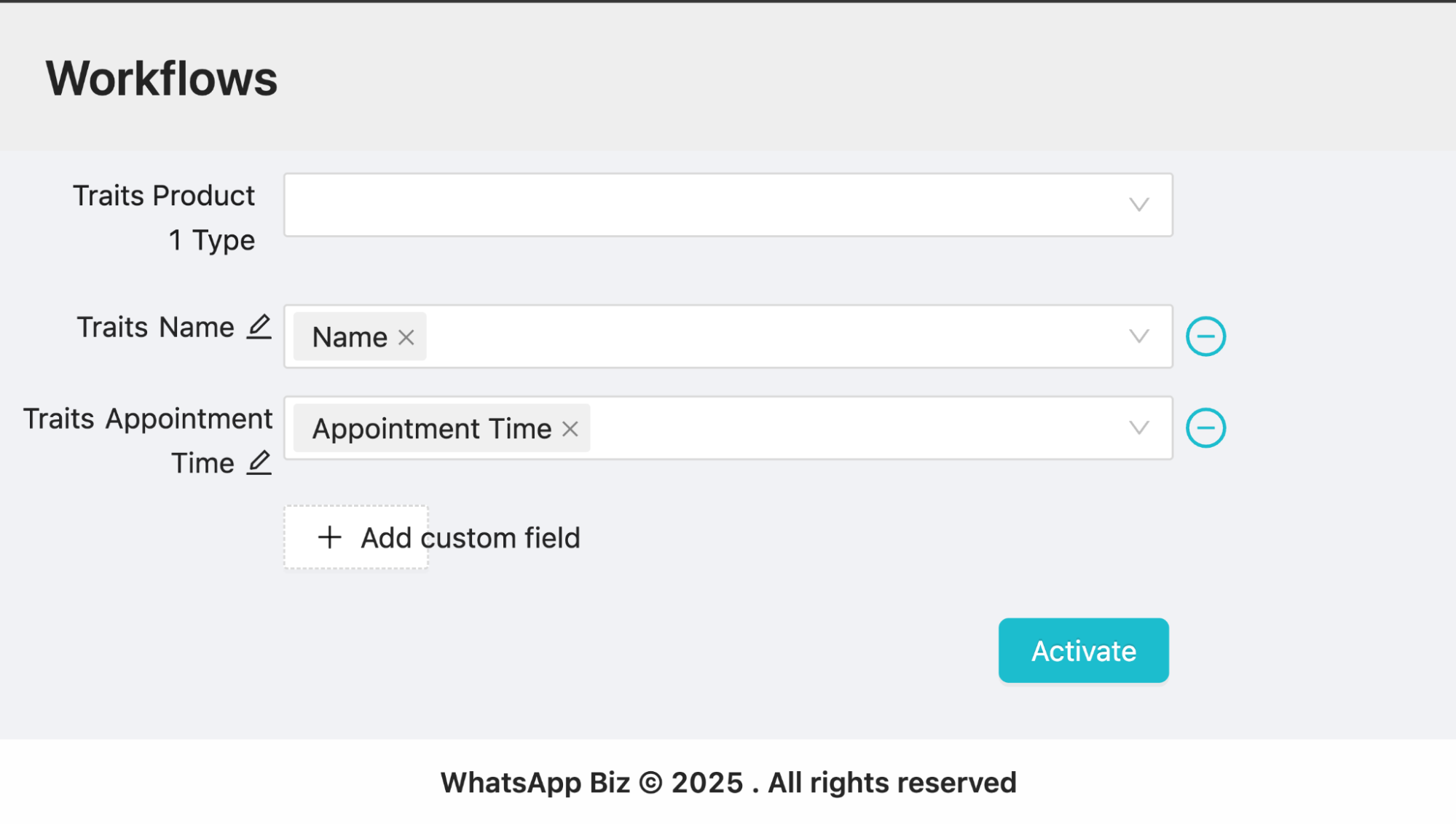Delete the Name tag using its X

[x=406, y=337]
